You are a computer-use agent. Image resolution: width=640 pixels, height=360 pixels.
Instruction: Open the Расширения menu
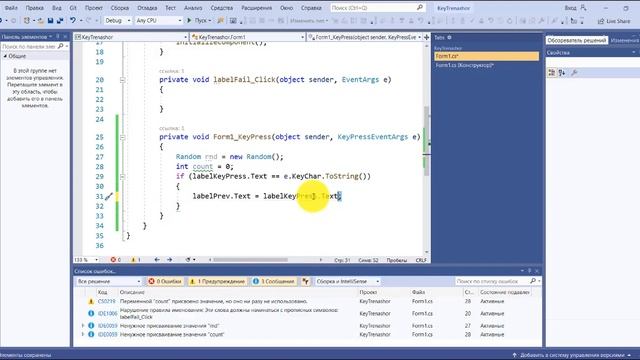point(256,8)
